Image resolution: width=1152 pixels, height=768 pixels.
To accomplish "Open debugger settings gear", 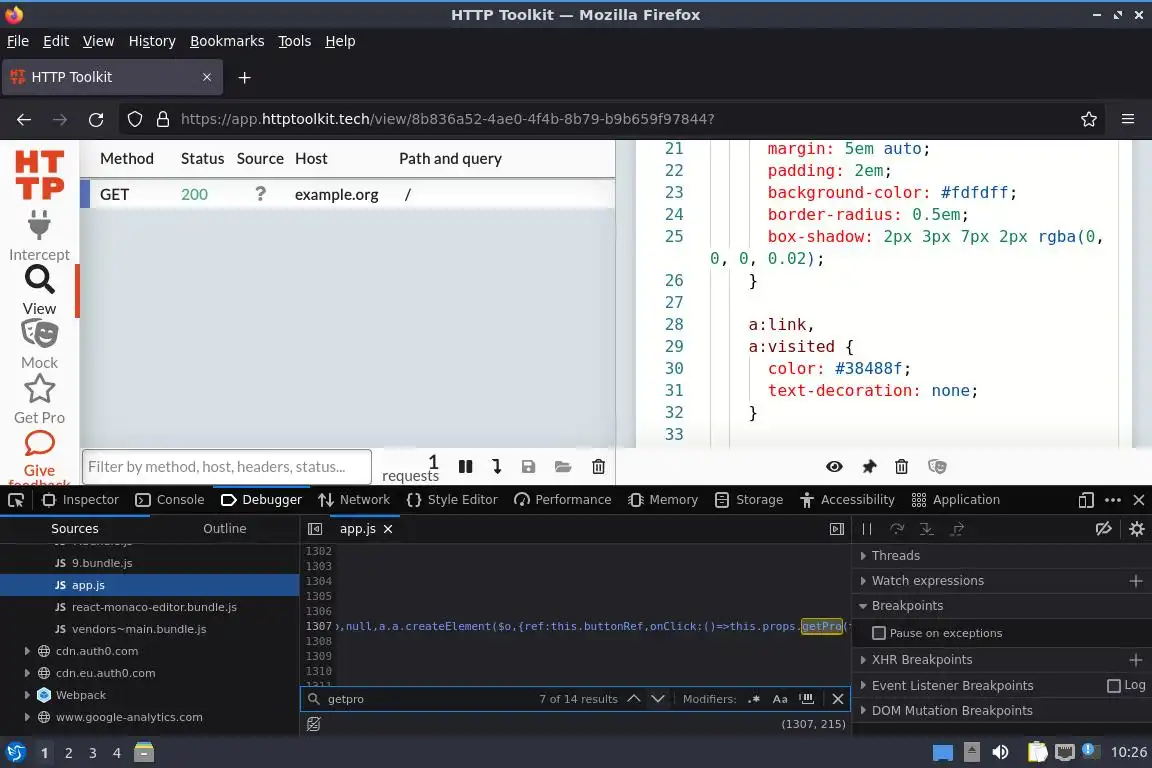I will click(x=1137, y=529).
